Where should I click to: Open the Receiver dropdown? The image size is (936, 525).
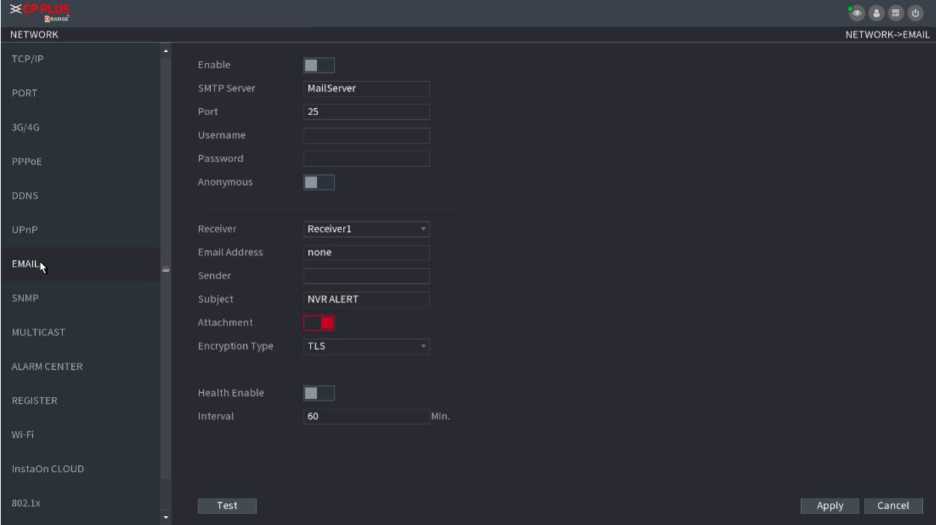point(366,229)
